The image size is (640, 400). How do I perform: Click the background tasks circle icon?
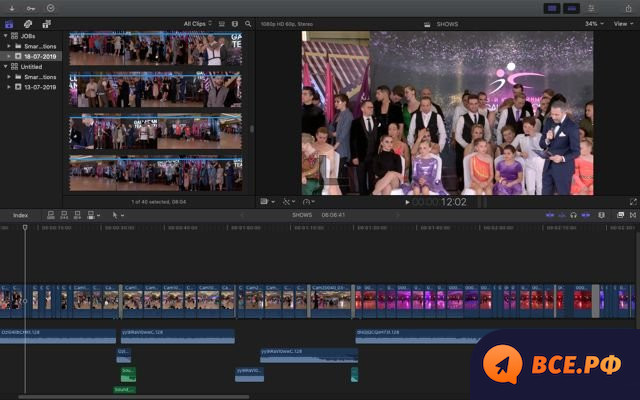pyautogui.click(x=50, y=8)
